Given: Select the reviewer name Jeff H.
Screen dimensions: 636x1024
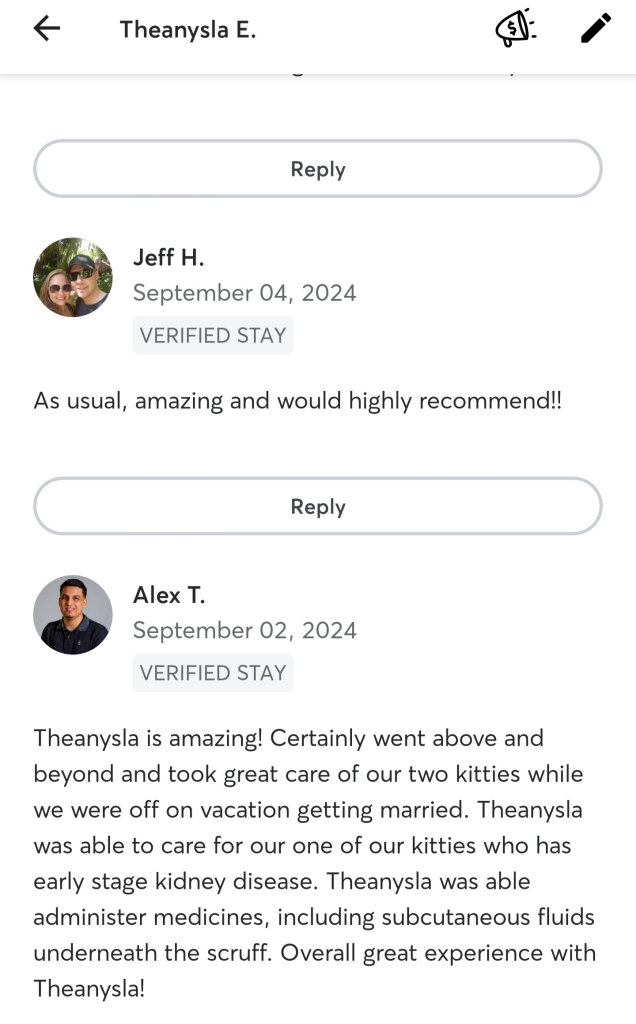Looking at the screenshot, I should 168,257.
